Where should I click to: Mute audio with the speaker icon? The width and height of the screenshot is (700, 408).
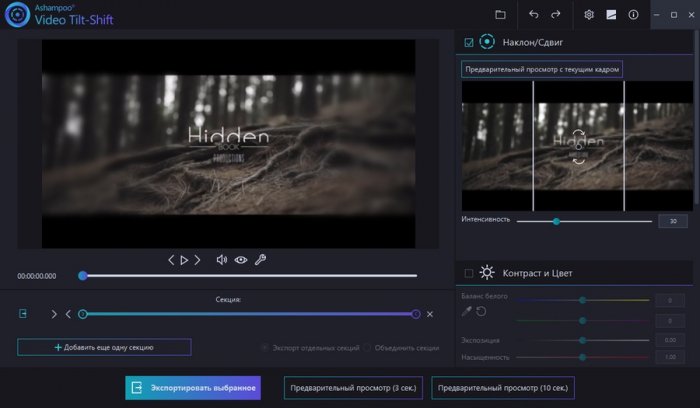click(222, 260)
